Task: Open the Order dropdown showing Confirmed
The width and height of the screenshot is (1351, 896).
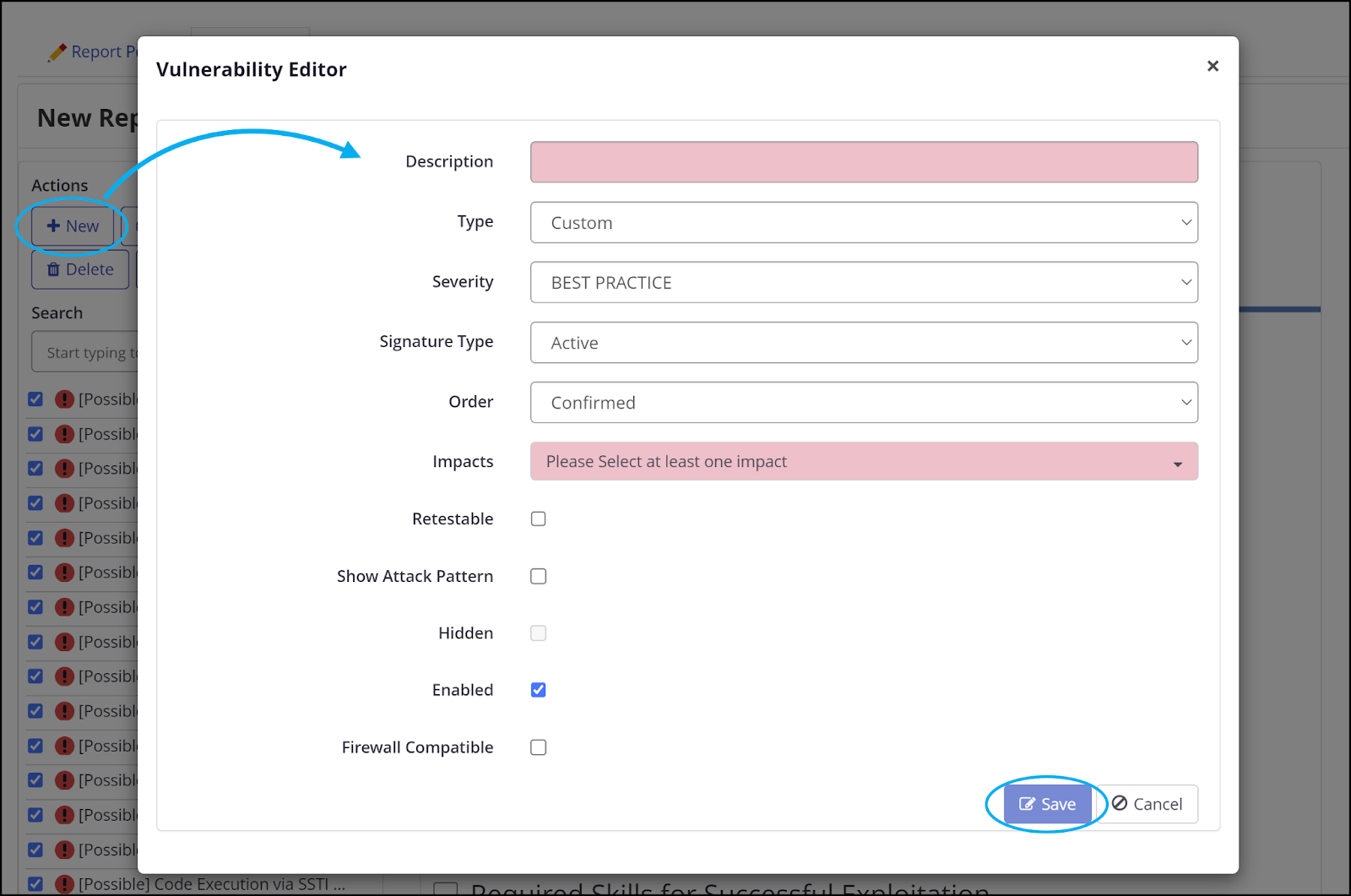Action: click(864, 402)
